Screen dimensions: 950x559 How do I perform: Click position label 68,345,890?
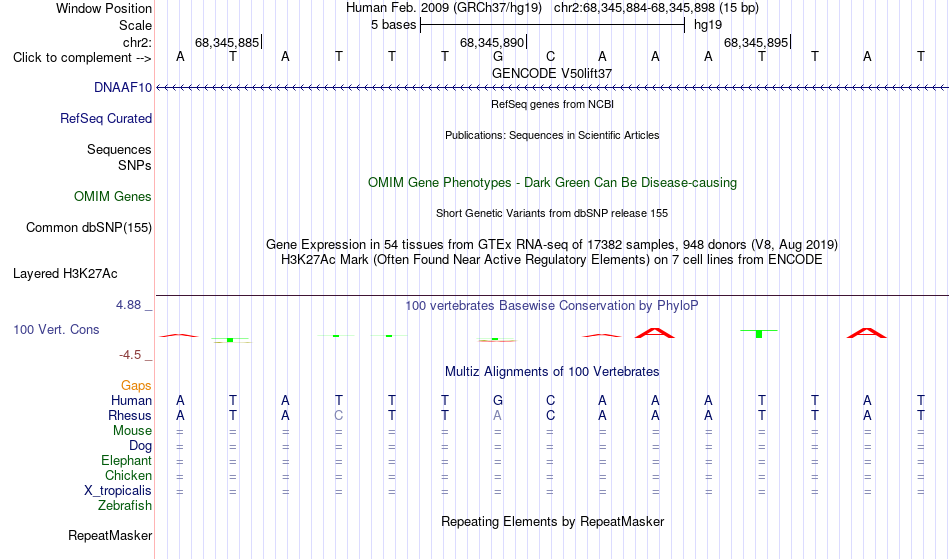pyautogui.click(x=491, y=43)
